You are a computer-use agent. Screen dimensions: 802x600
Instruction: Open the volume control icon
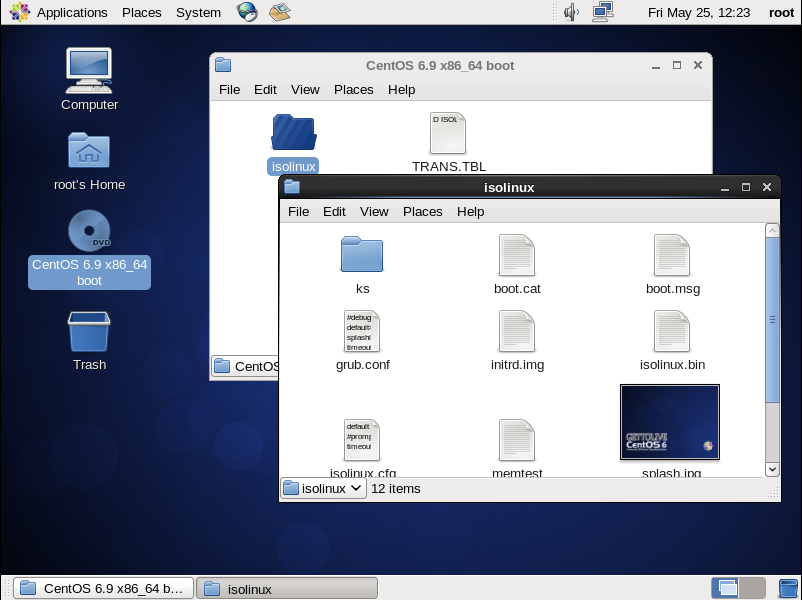click(571, 12)
